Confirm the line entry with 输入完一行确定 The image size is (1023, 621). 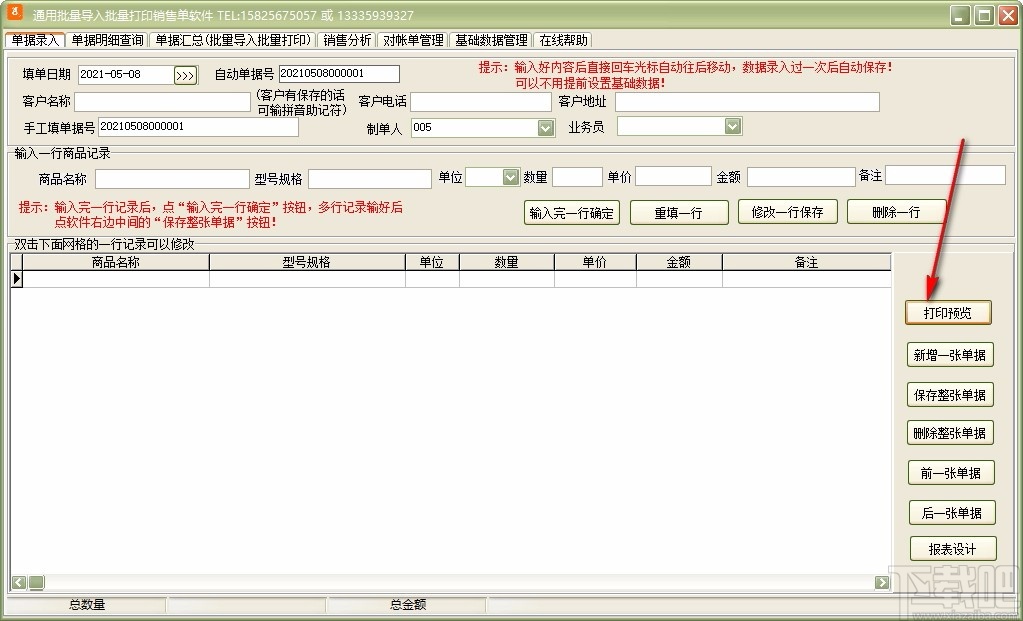click(570, 212)
